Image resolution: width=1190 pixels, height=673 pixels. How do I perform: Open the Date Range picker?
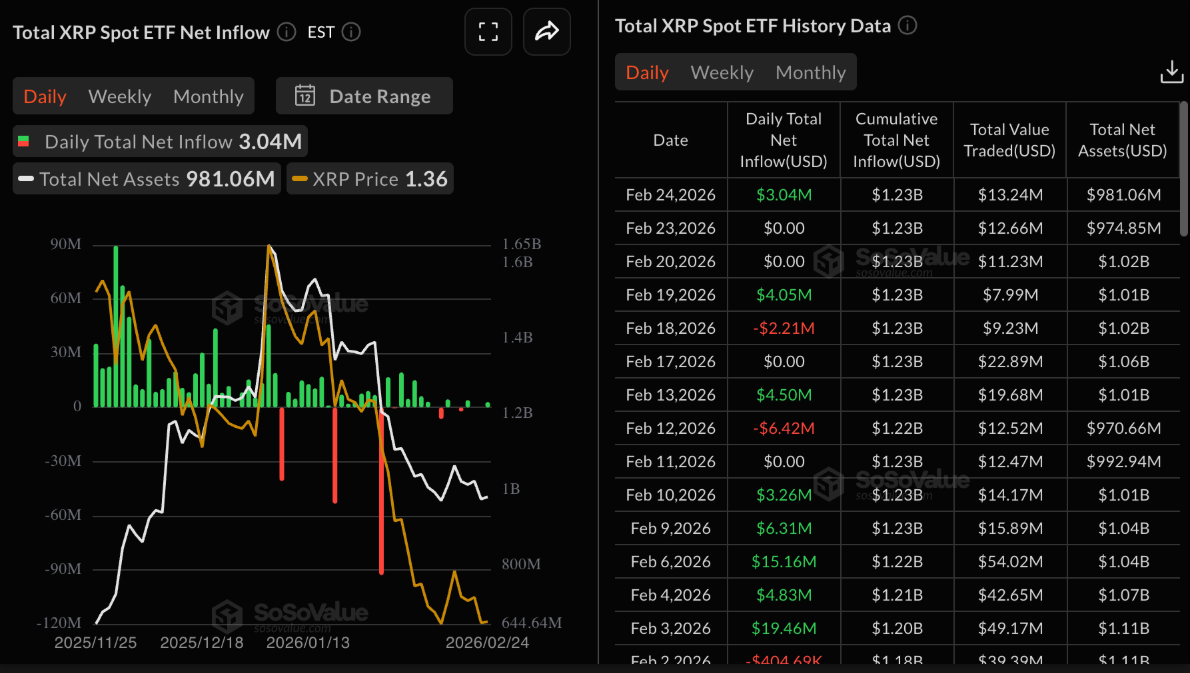(364, 96)
